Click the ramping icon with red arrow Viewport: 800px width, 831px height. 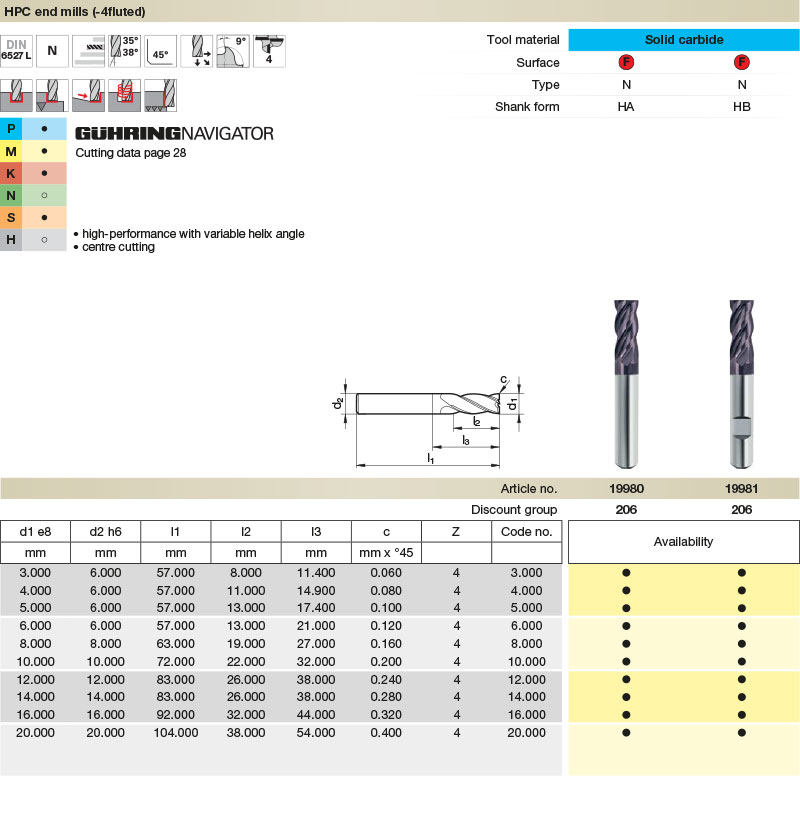pos(88,95)
